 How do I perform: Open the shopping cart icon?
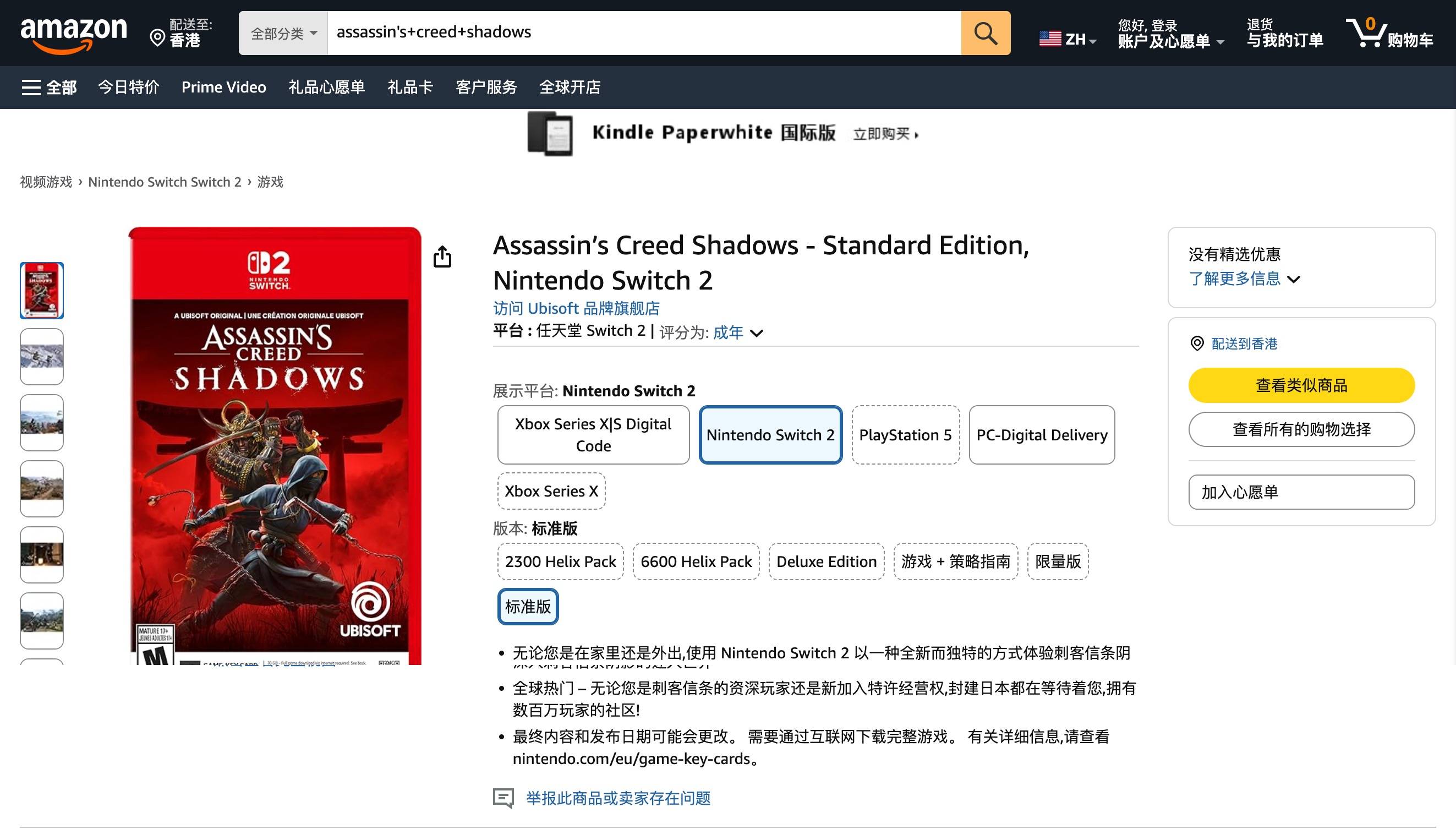pos(1366,33)
